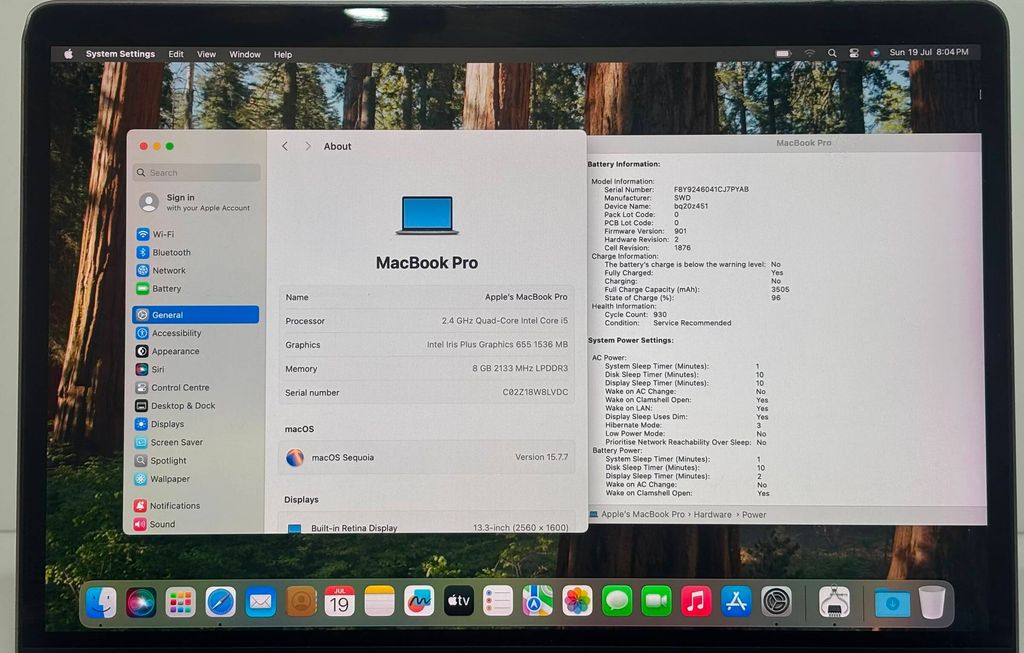Image resolution: width=1024 pixels, height=653 pixels.
Task: Open Mail from the Dock
Action: (261, 602)
